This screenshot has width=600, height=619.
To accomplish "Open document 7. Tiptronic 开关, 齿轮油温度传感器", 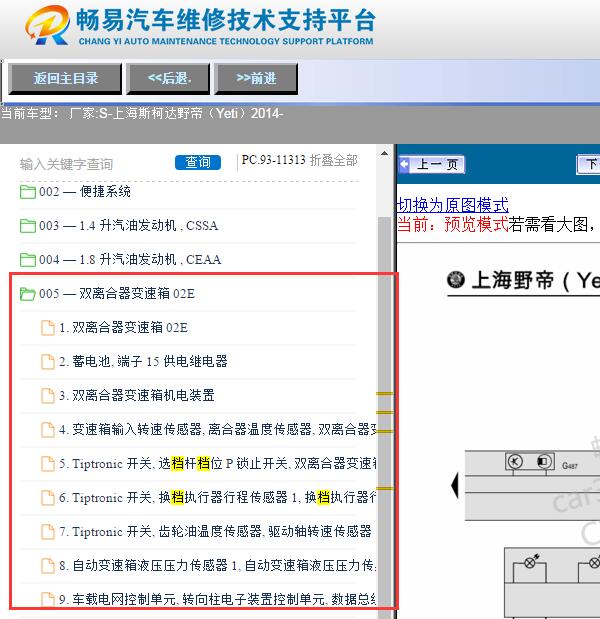I will tap(216, 531).
